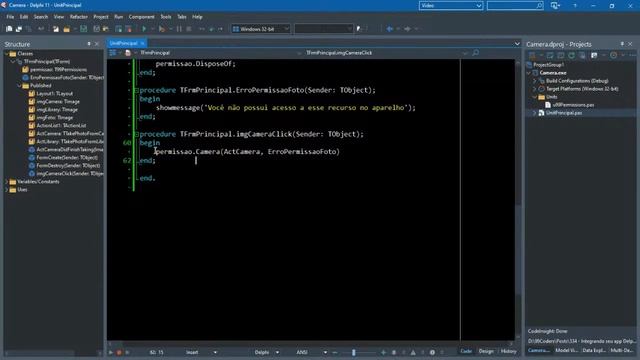Click the desktop layout icon in title bar
This screenshot has height=360, width=640.
tap(555, 5)
